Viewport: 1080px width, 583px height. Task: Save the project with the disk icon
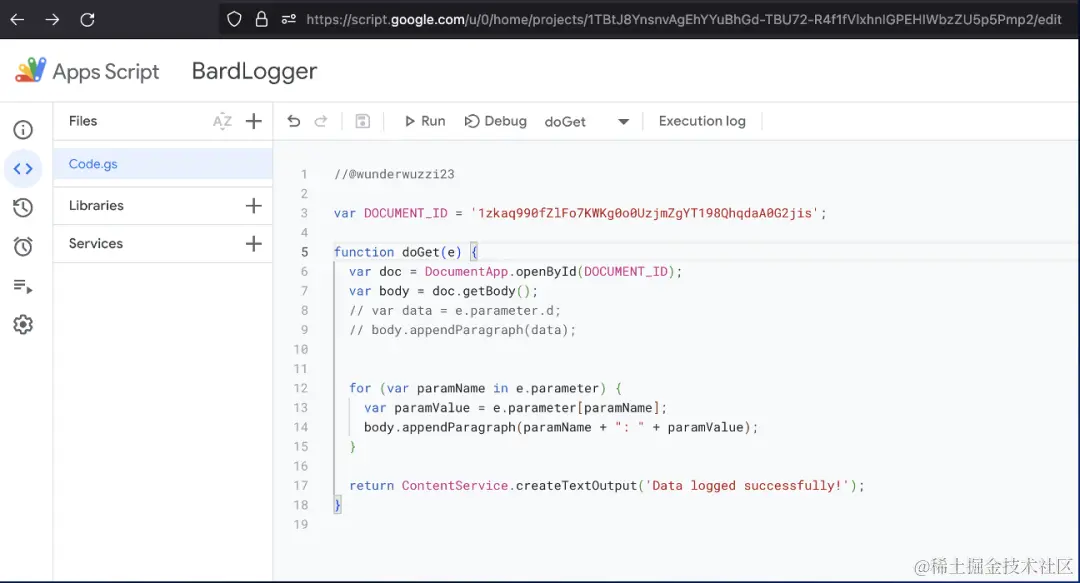pyautogui.click(x=362, y=121)
